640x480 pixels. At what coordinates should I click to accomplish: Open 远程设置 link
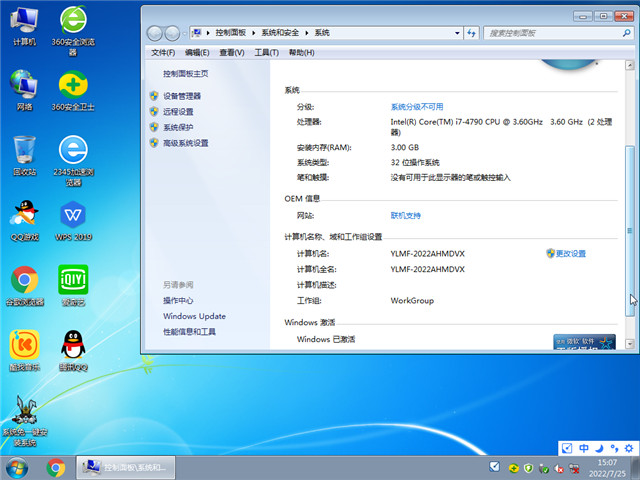point(178,111)
